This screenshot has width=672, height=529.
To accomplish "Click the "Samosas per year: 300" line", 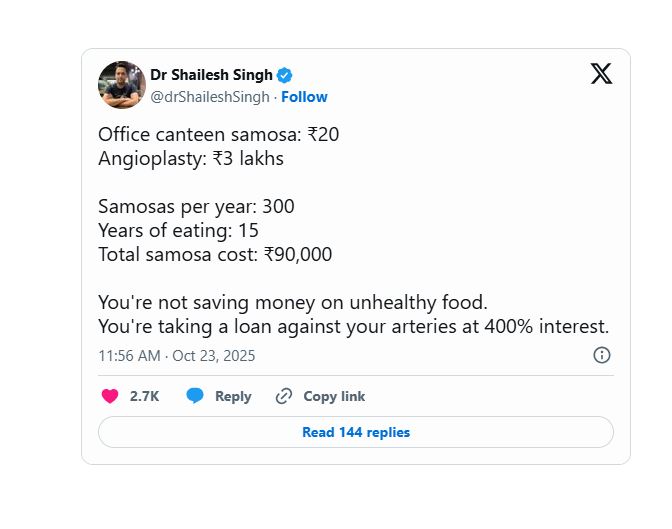I will (196, 207).
